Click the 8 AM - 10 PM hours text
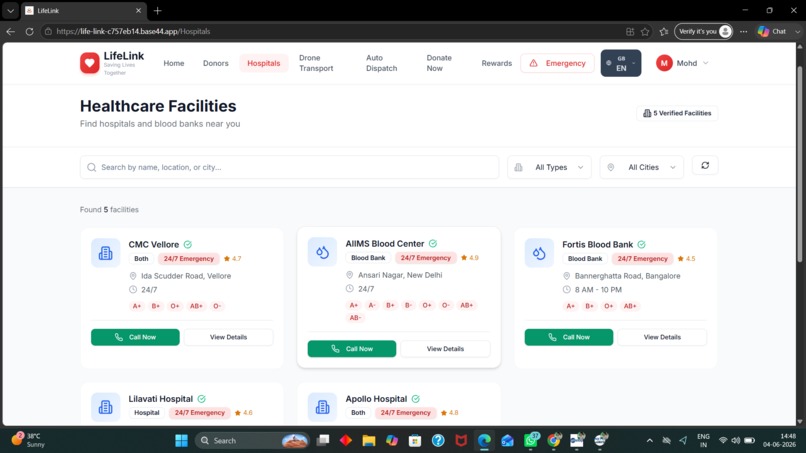Viewport: 806px width, 453px height. pos(598,290)
